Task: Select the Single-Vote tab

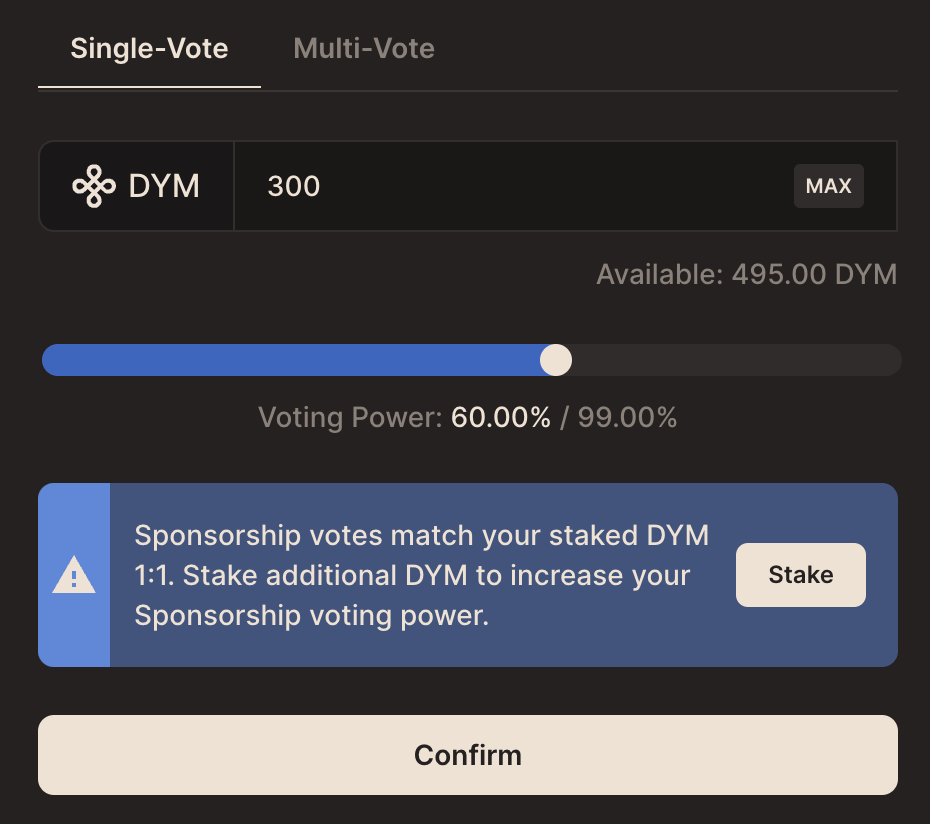Action: click(149, 48)
